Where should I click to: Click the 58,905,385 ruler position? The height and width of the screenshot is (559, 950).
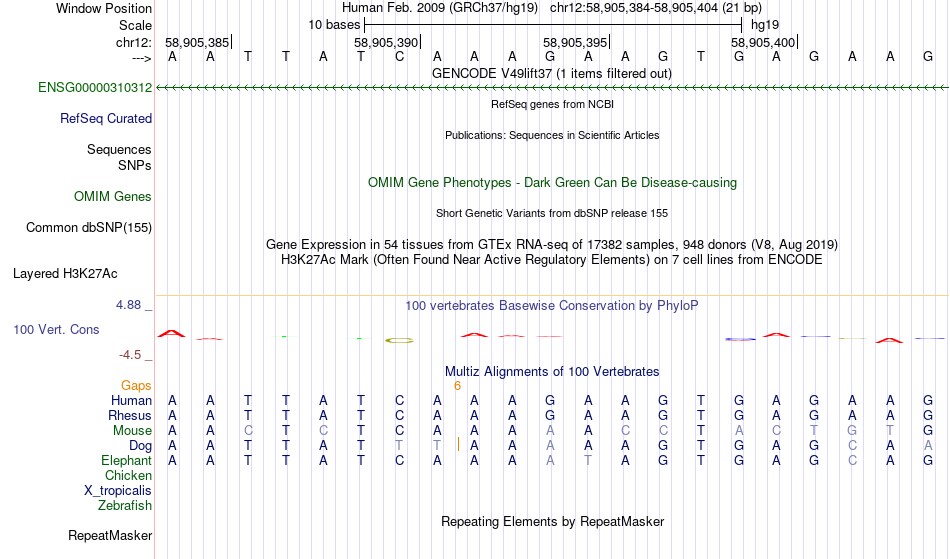click(x=198, y=42)
